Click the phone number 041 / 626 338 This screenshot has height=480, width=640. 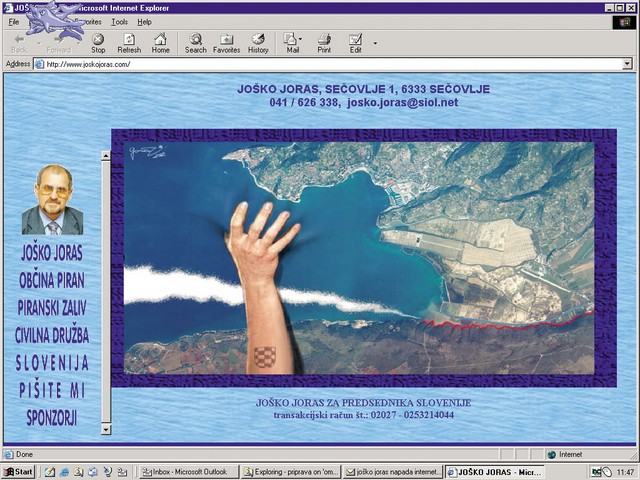point(303,102)
